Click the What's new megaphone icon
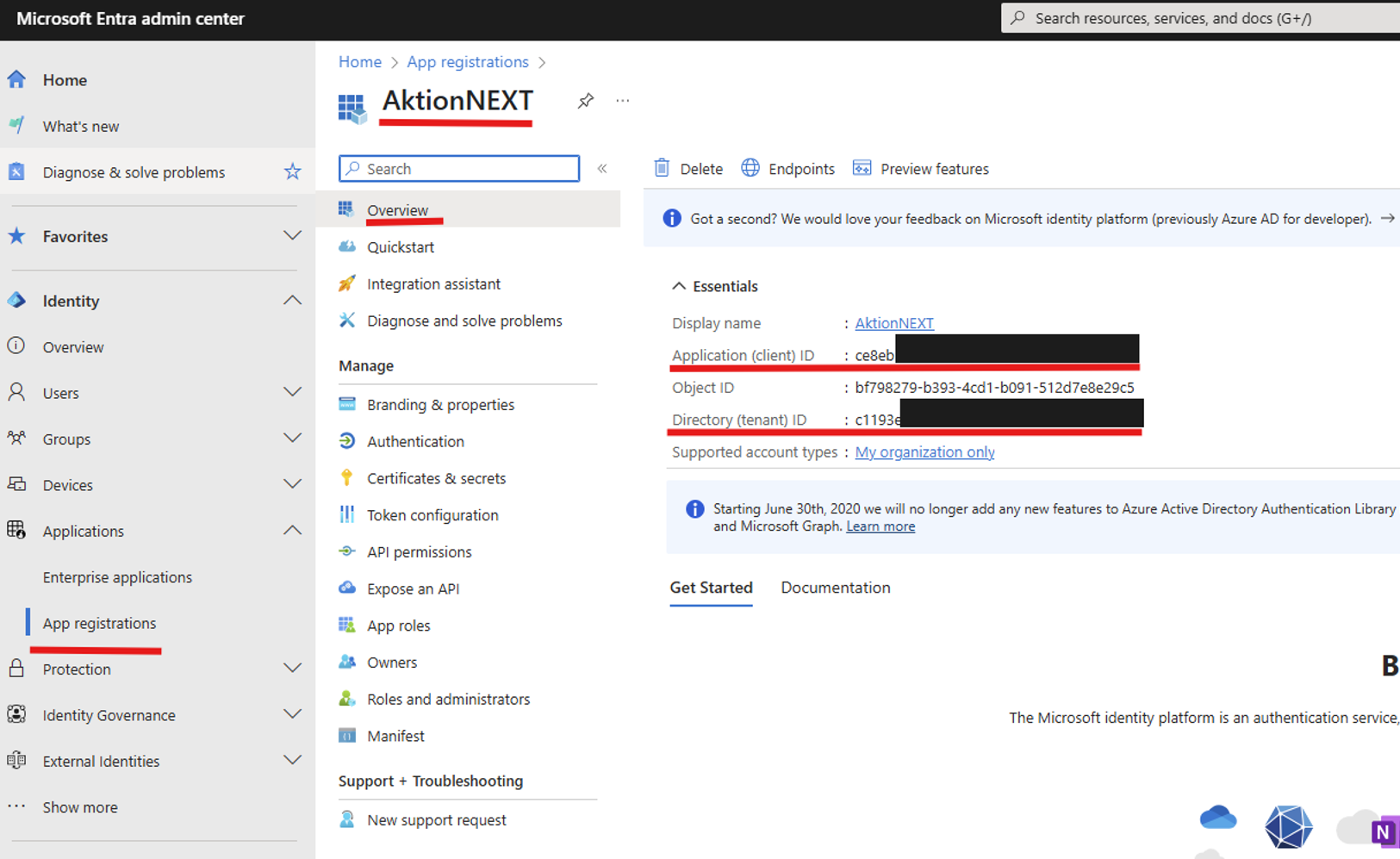This screenshot has height=859, width=1400. click(16, 126)
